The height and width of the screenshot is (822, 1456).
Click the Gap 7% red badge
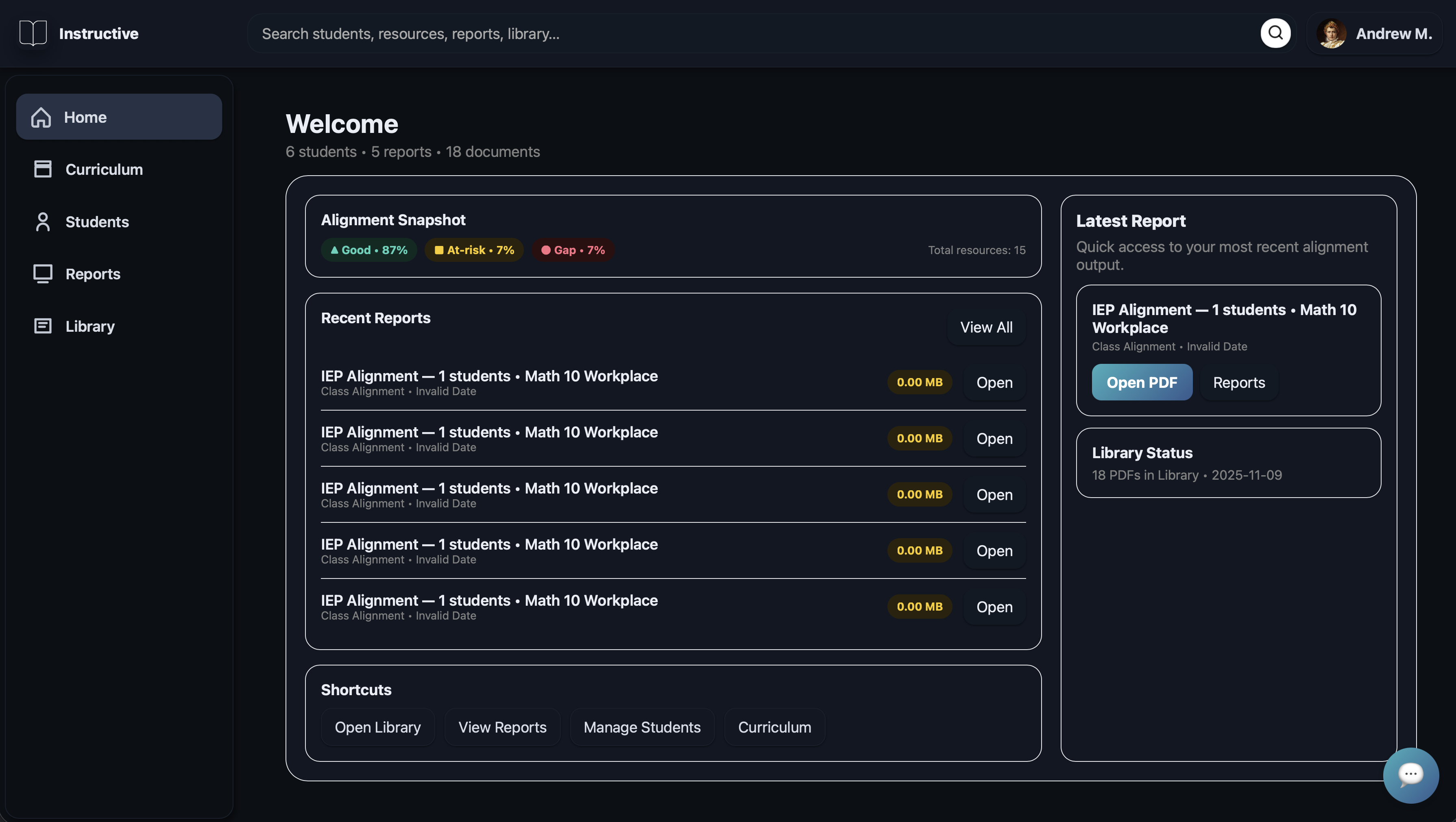point(573,250)
